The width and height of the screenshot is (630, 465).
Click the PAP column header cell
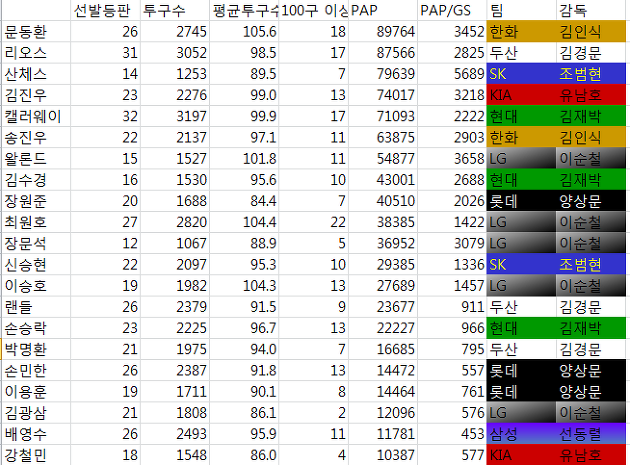(x=383, y=10)
